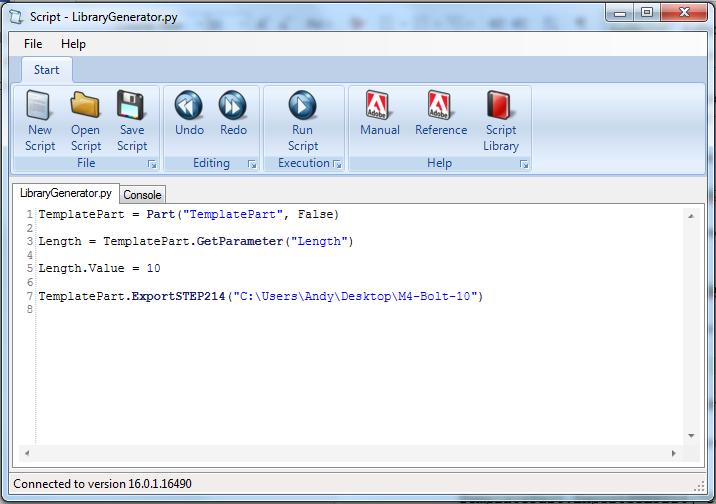The height and width of the screenshot is (504, 716).
Task: Click the horizontal scrollbar right arrow
Action: point(674,453)
